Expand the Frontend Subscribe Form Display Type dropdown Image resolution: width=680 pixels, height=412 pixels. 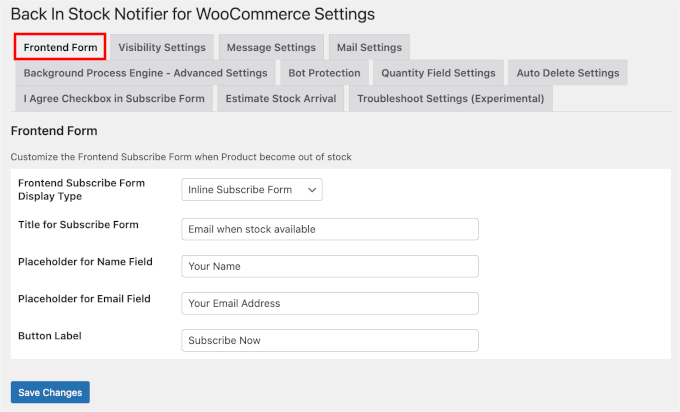252,190
